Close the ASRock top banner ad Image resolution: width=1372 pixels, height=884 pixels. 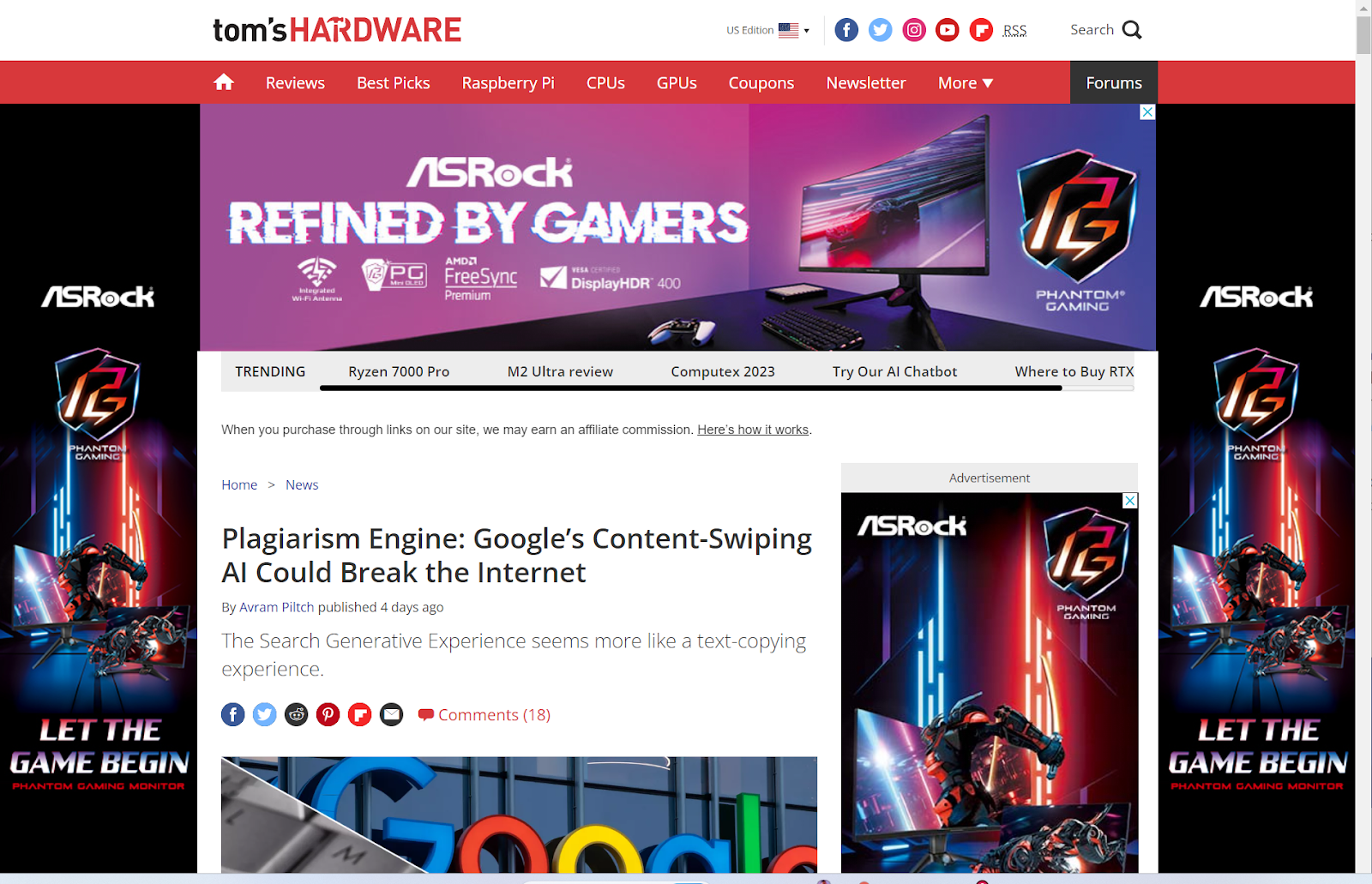click(x=1147, y=112)
